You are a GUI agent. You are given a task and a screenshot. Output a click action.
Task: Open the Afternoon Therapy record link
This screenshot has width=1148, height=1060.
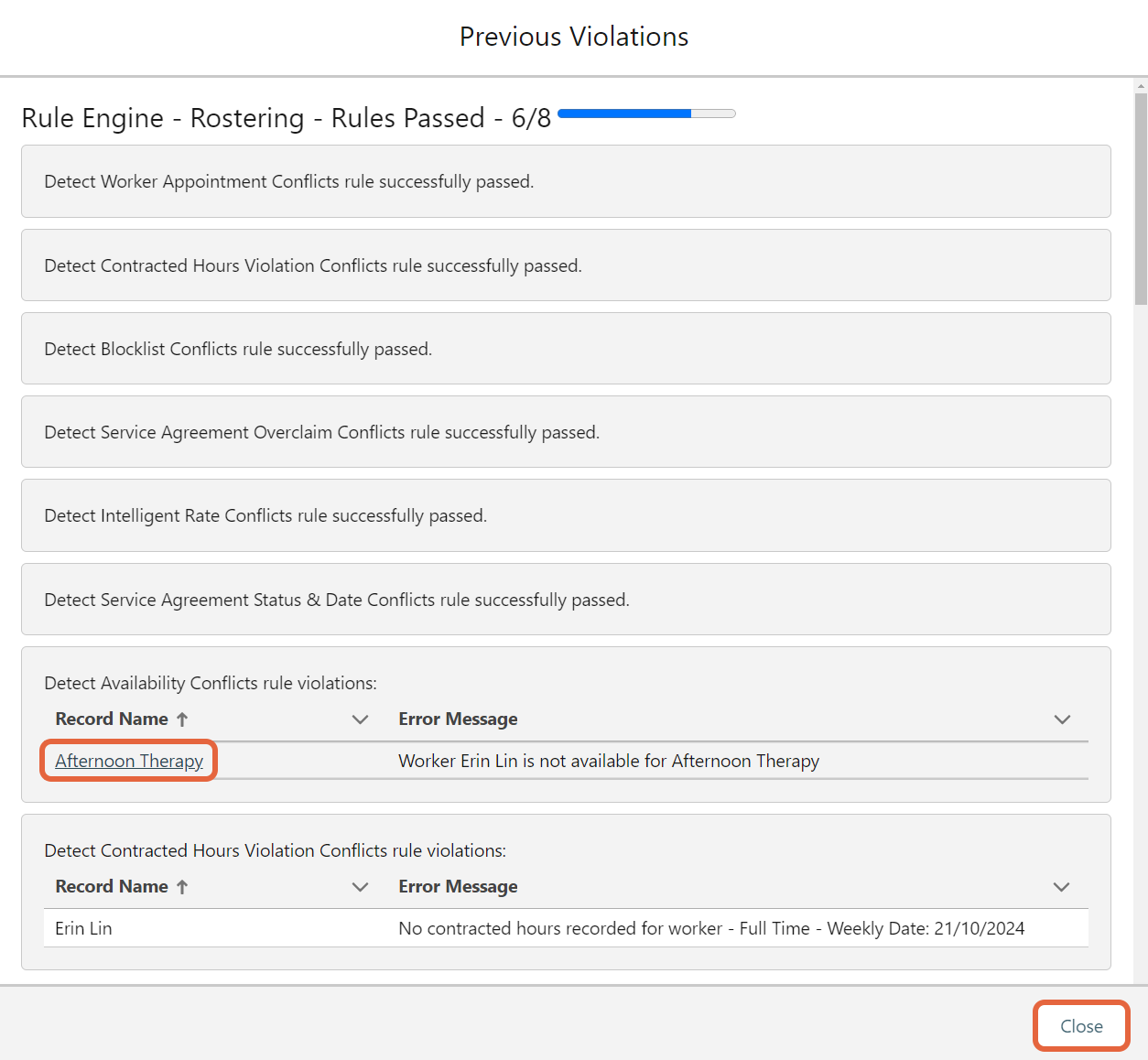pos(128,761)
